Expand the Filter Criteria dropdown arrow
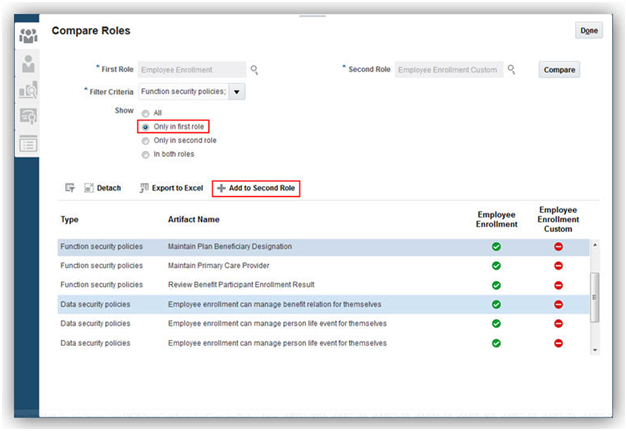Screen dimensions: 627x431 coord(237,92)
